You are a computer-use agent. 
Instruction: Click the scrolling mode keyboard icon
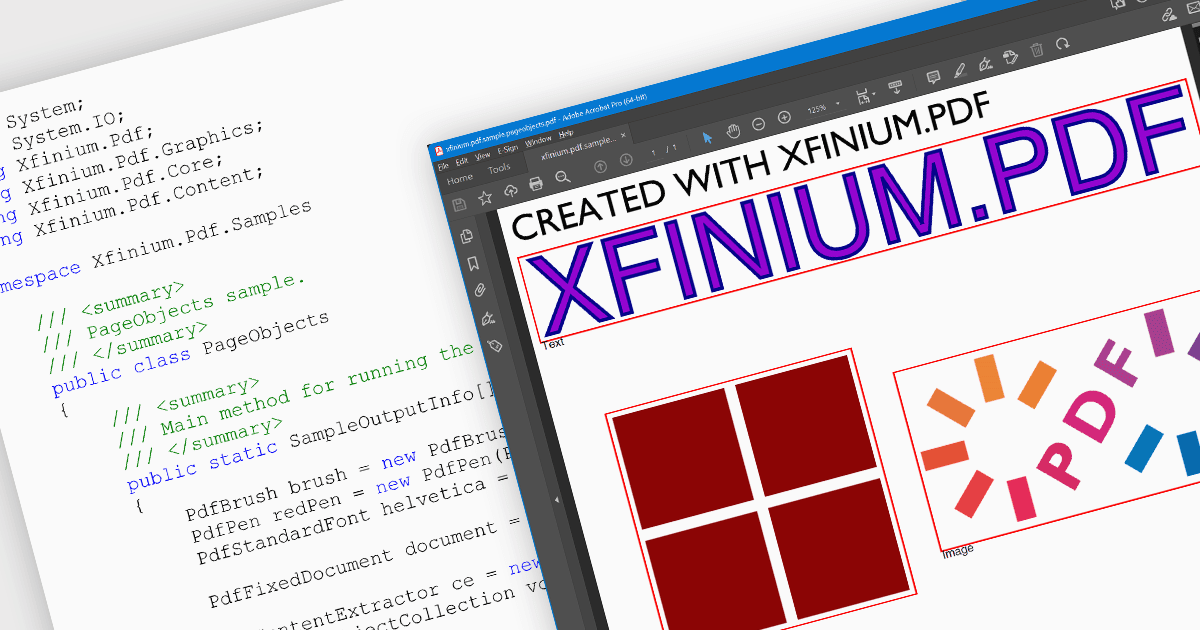(x=895, y=87)
